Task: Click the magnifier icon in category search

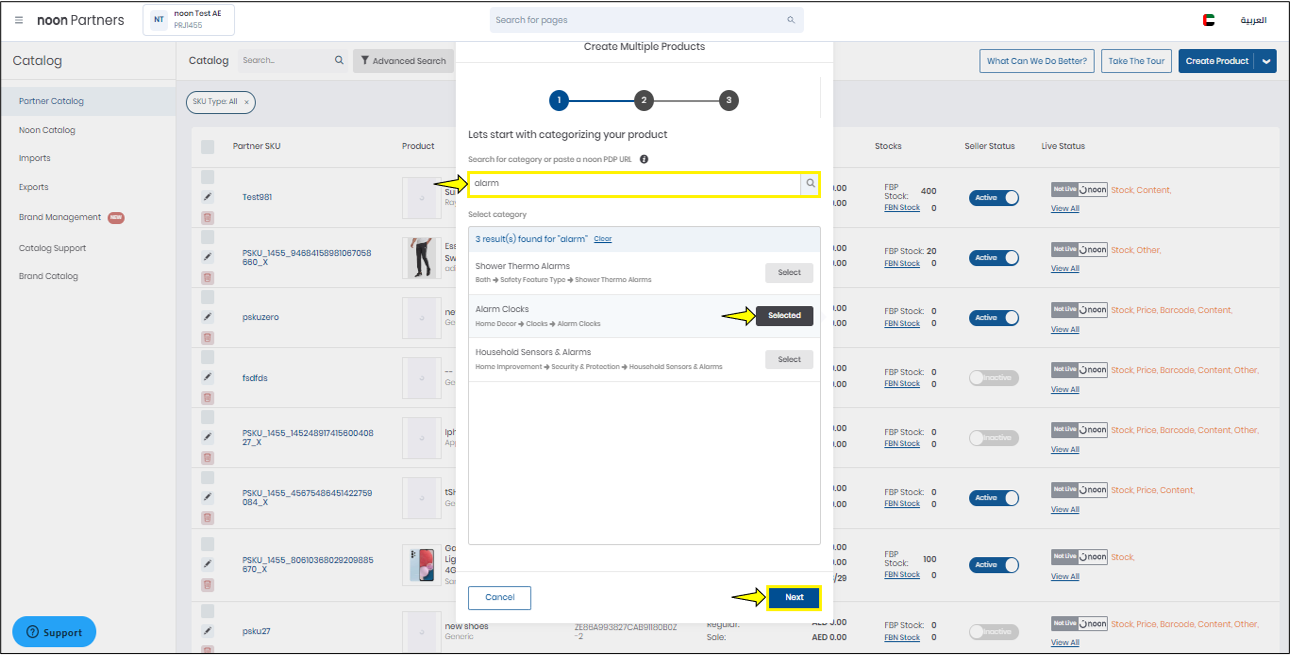Action: pyautogui.click(x=810, y=183)
